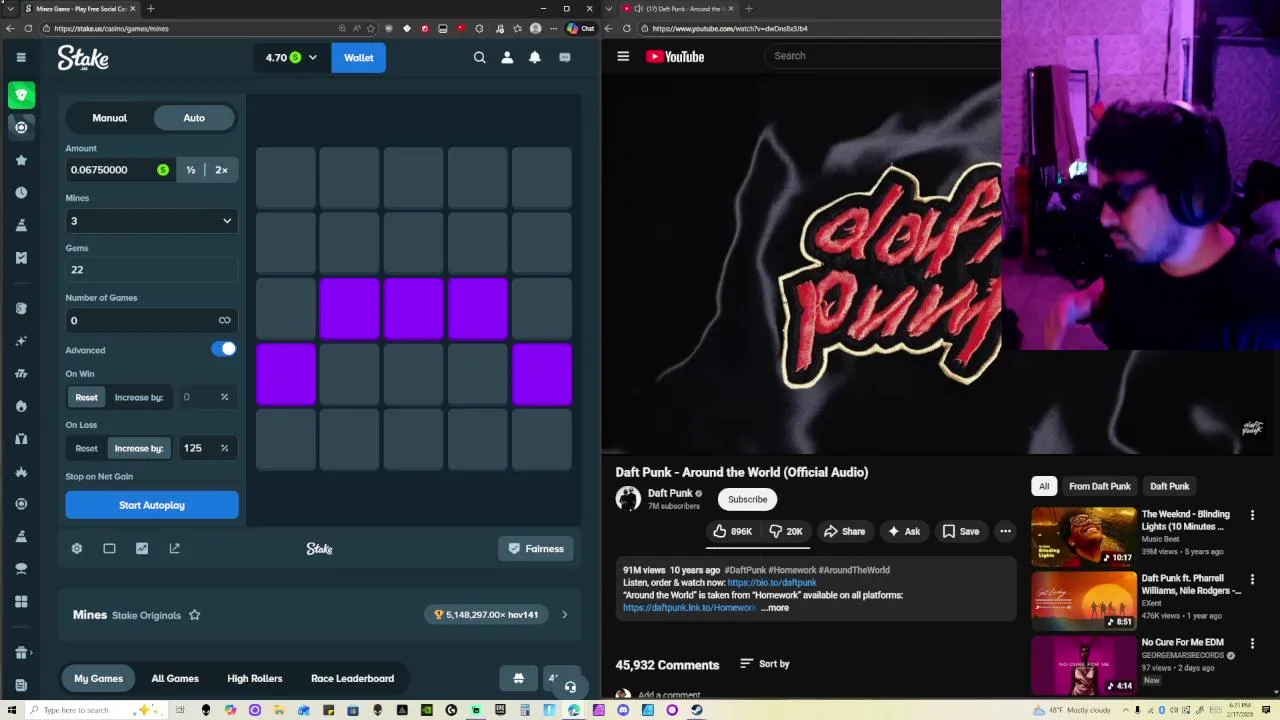This screenshot has height=720, width=1280.
Task: Switch to Auto betting tab
Action: 194,118
